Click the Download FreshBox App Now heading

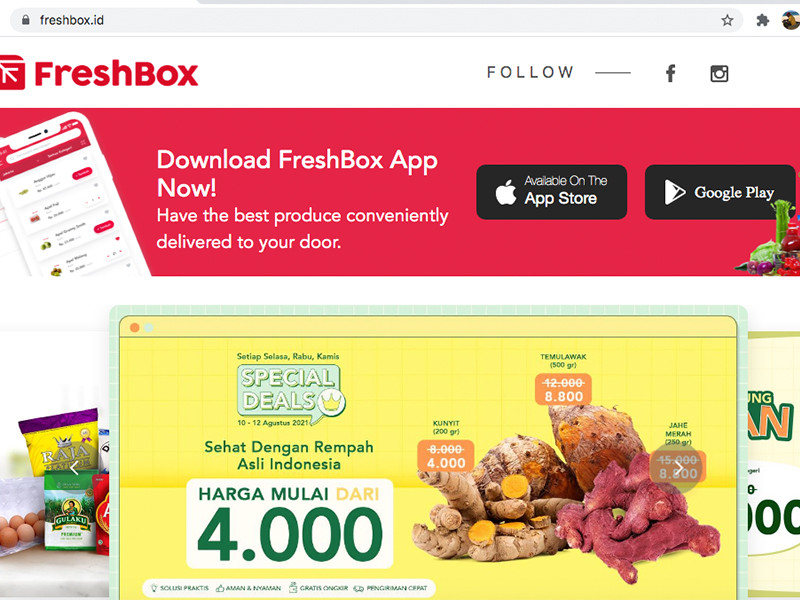click(x=297, y=173)
